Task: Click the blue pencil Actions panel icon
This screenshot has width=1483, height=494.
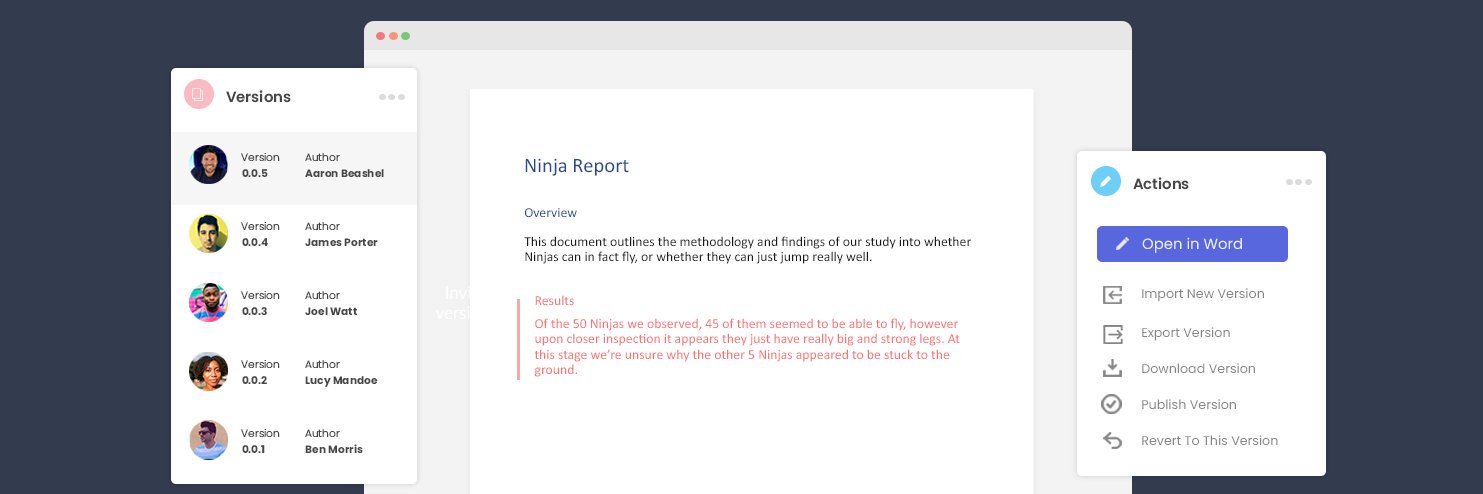Action: [1106, 181]
